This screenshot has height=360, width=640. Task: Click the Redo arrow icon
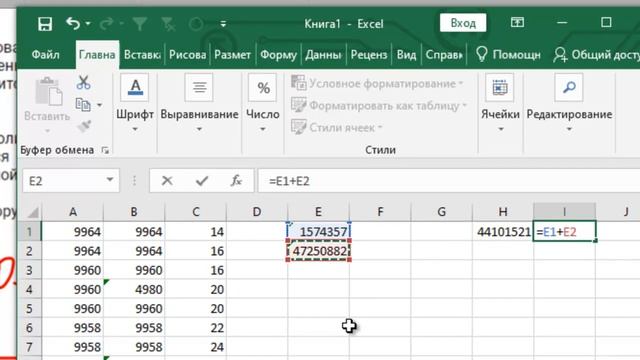(106, 24)
